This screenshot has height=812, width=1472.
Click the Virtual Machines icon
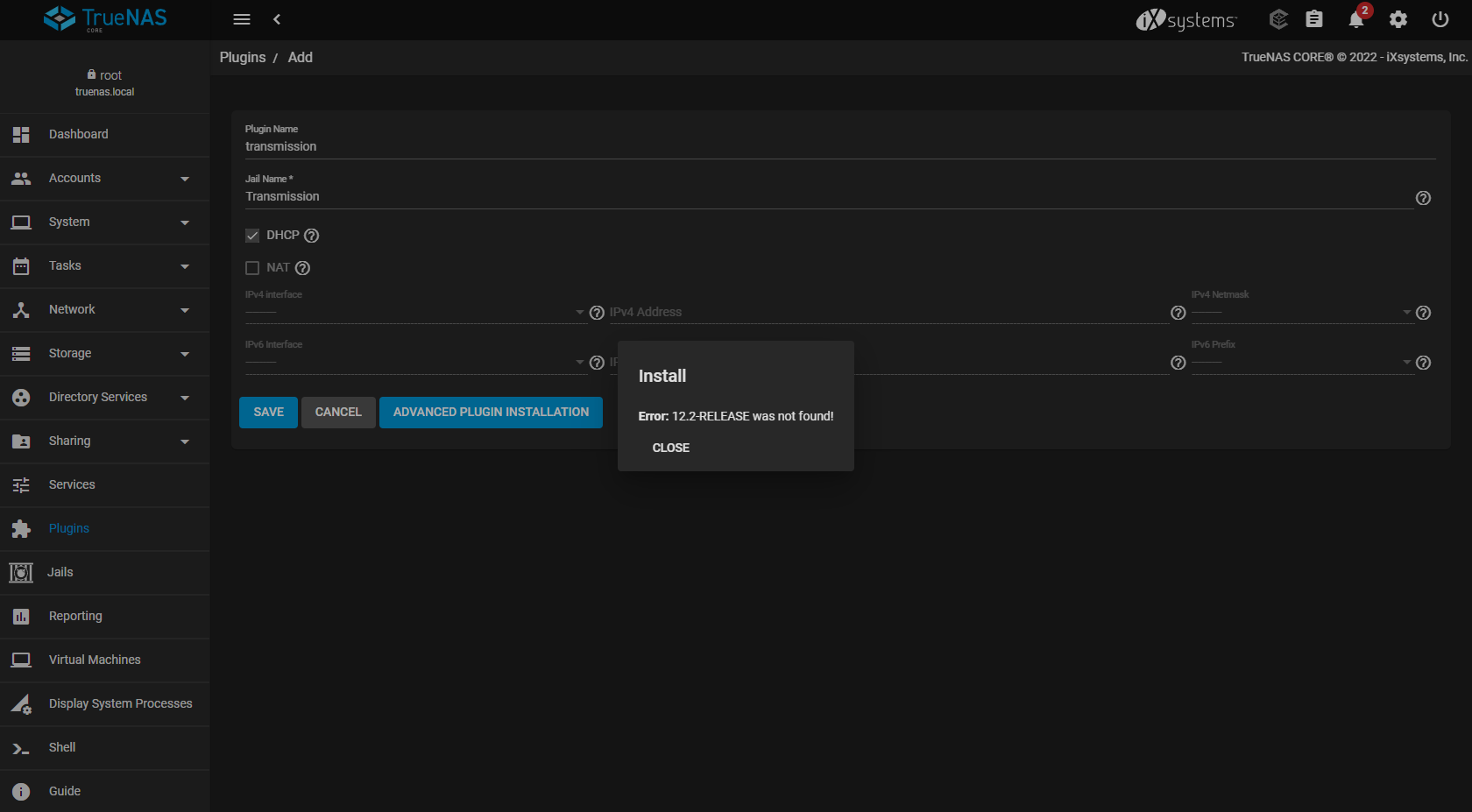pos(21,660)
